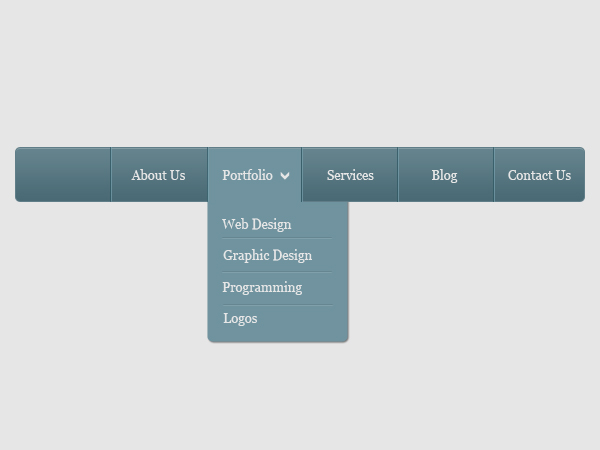
Task: Collapse the Portfolio dropdown menu
Action: 255,174
